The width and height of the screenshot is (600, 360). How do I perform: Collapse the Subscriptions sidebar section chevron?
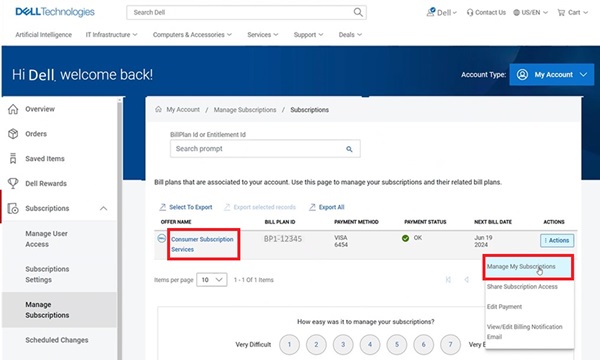coord(103,209)
